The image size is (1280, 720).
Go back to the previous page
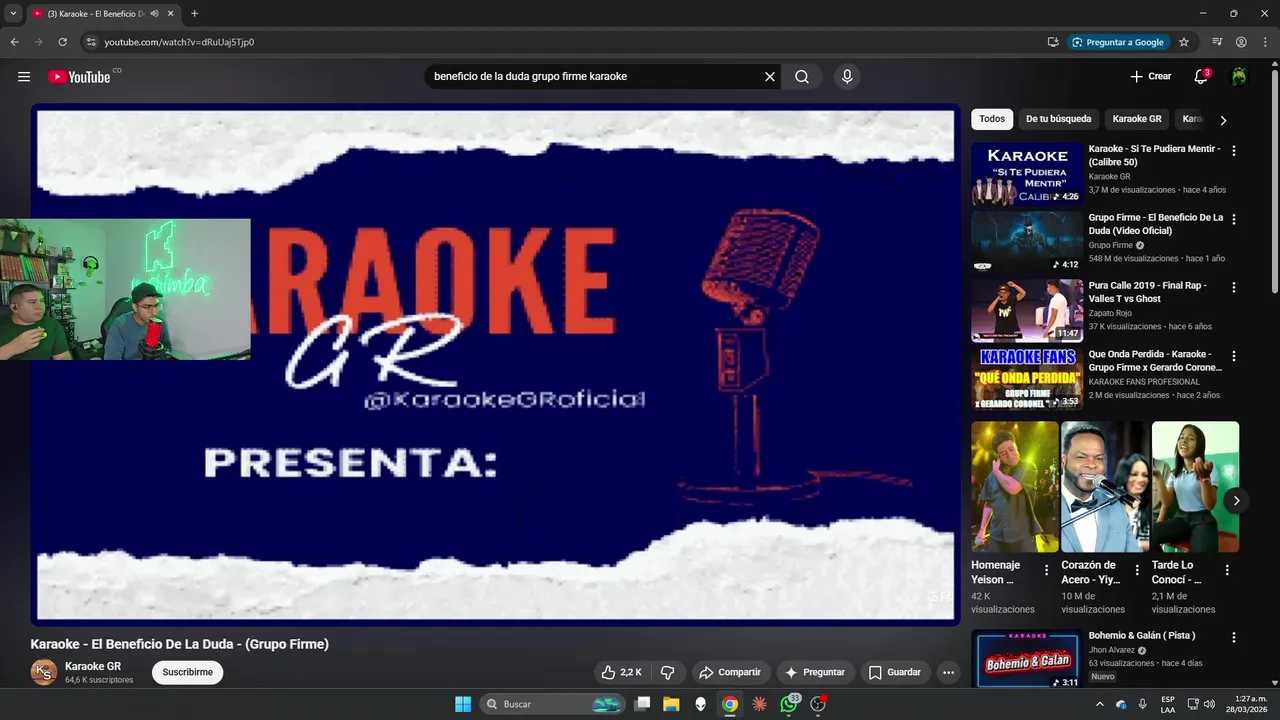[x=14, y=42]
